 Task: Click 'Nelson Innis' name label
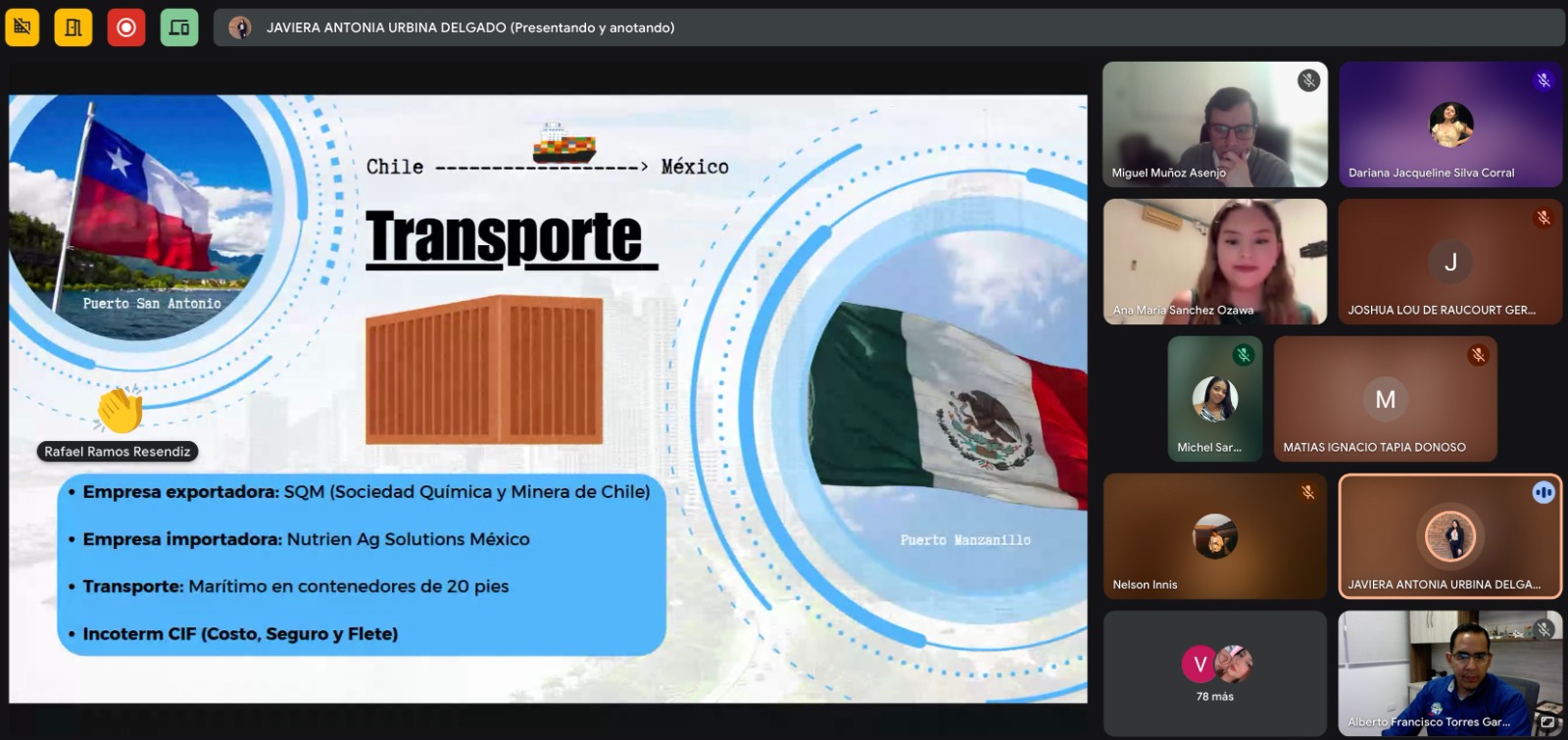(1145, 584)
